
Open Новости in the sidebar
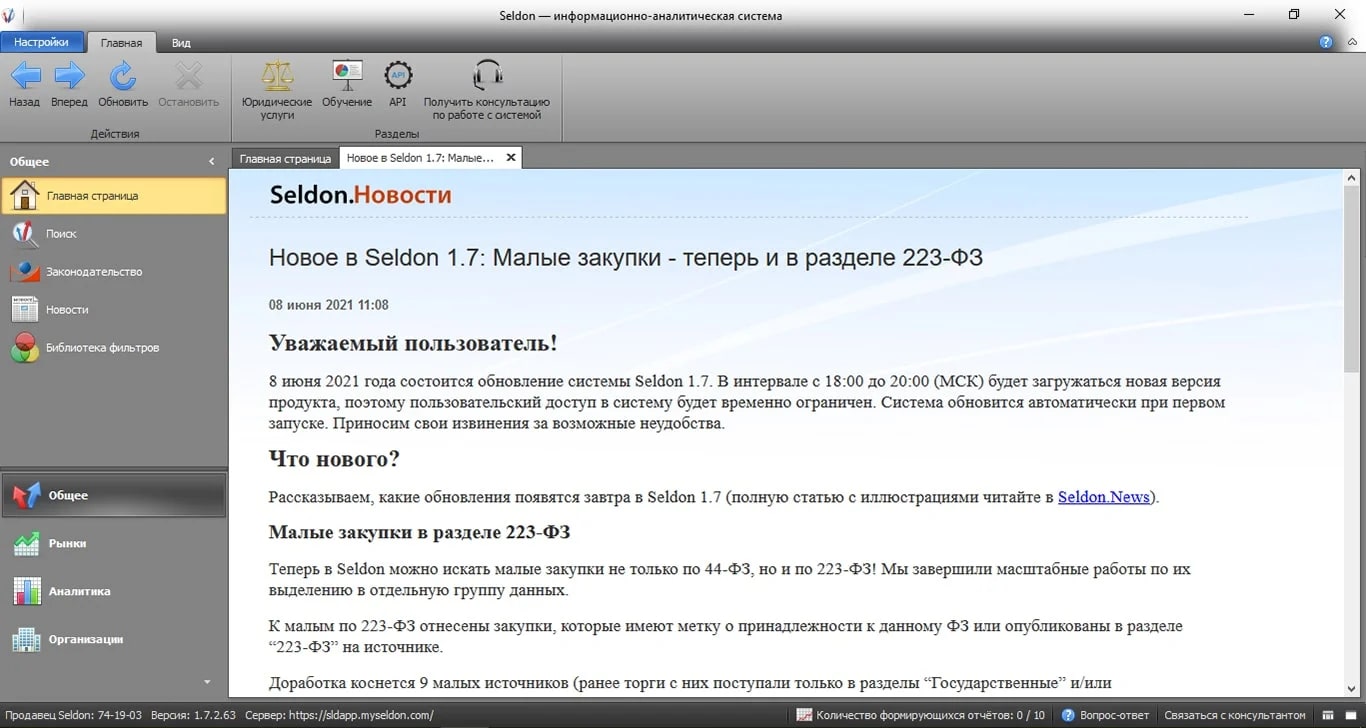pos(114,310)
